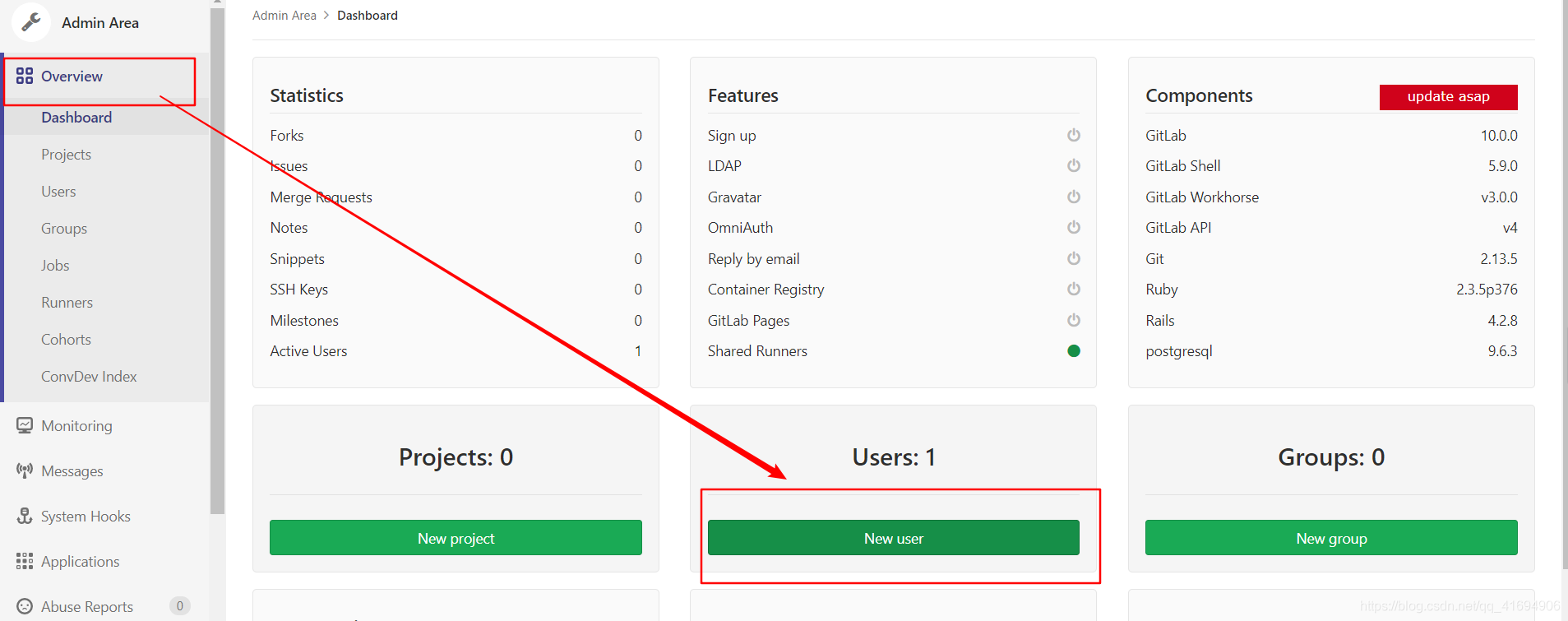The width and height of the screenshot is (1568, 621).
Task: Click the Monitoring screen icon
Action: 25,425
